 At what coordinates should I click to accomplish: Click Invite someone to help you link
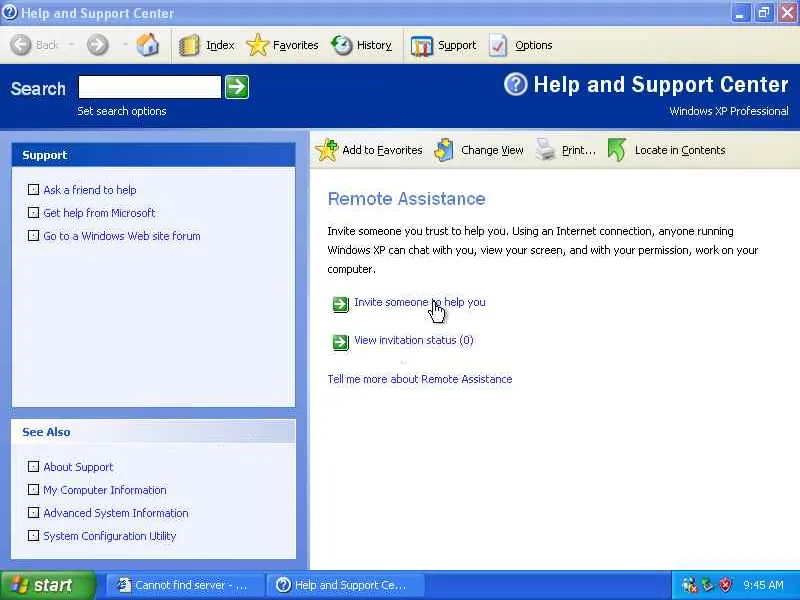click(419, 302)
